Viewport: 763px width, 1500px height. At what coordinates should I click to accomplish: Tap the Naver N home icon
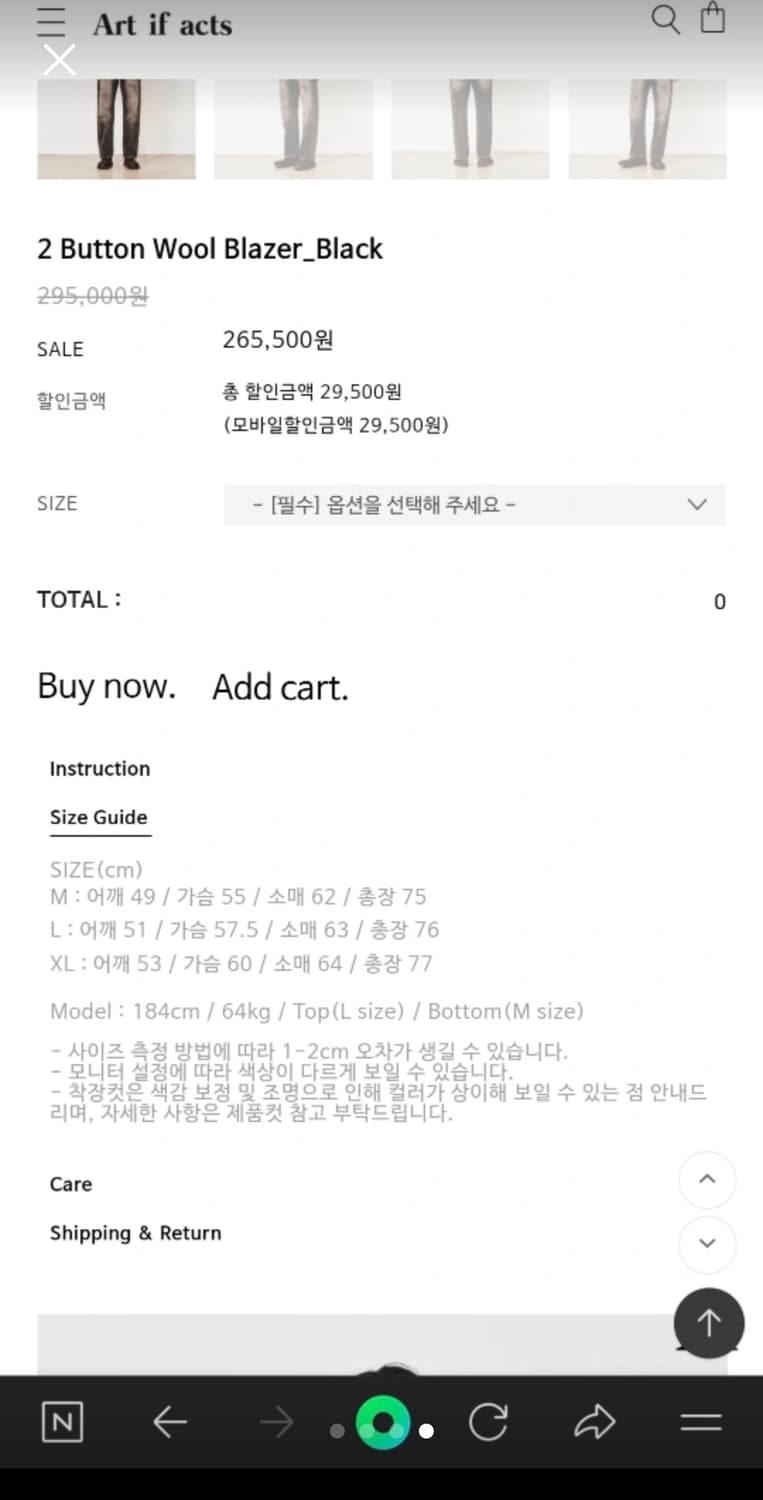pos(62,1422)
